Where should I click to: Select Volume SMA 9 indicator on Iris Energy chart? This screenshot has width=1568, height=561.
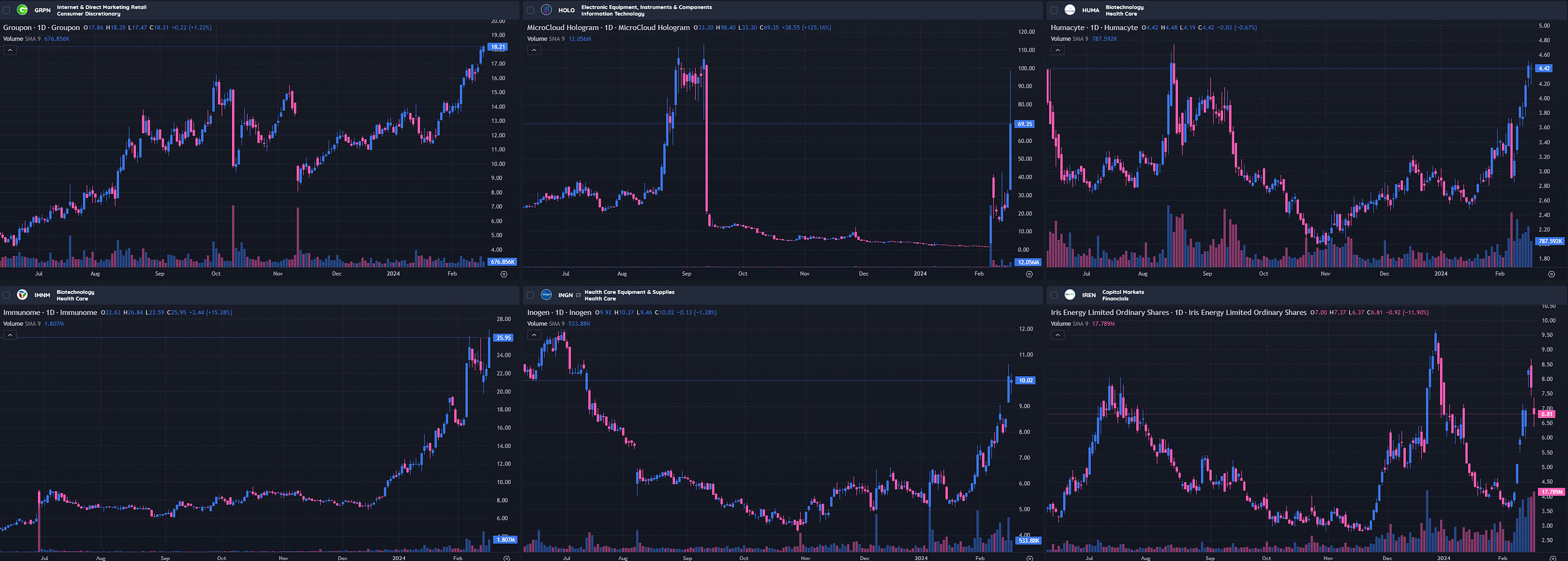click(1069, 323)
